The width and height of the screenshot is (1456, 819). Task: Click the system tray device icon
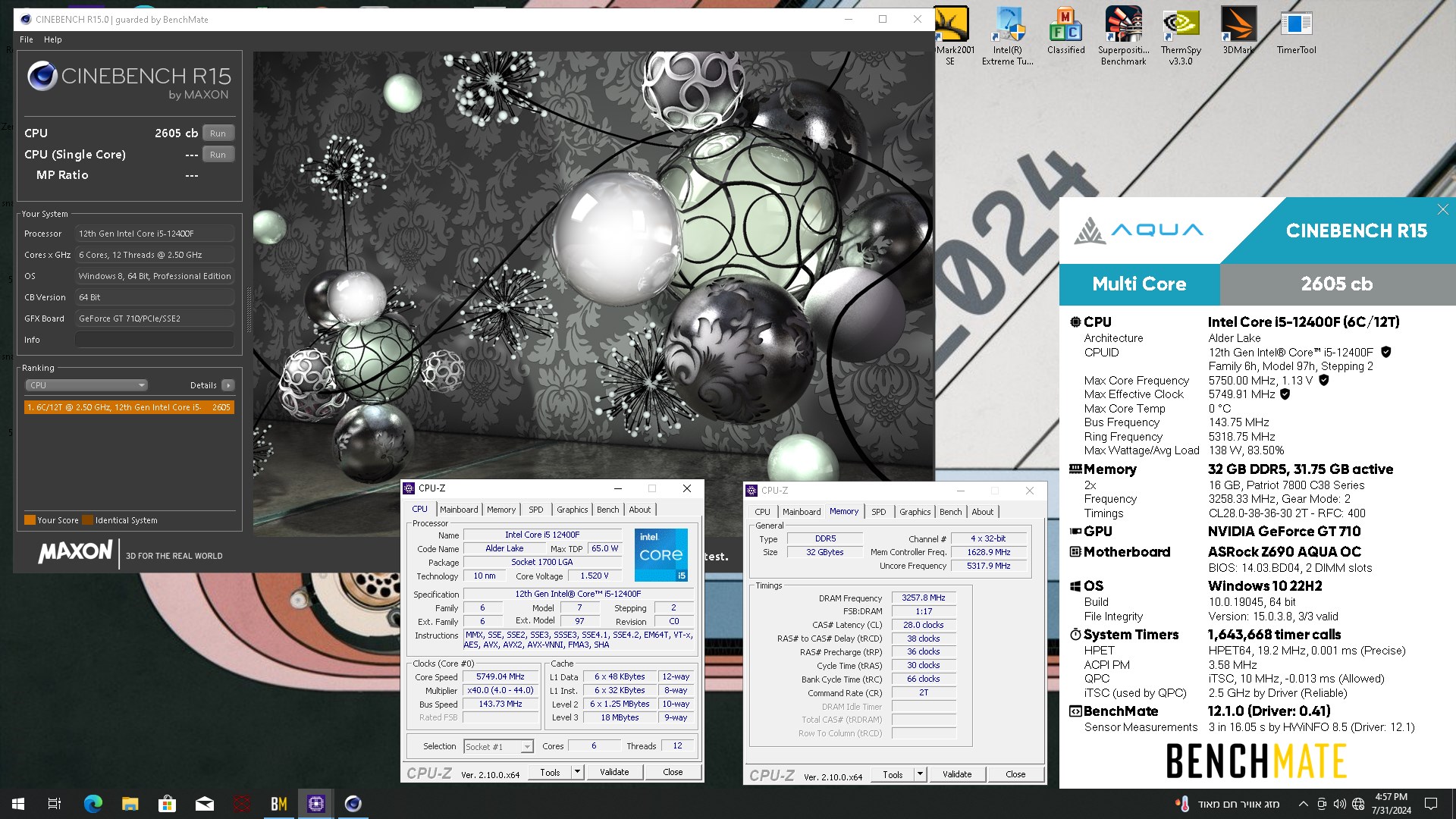(1322, 804)
